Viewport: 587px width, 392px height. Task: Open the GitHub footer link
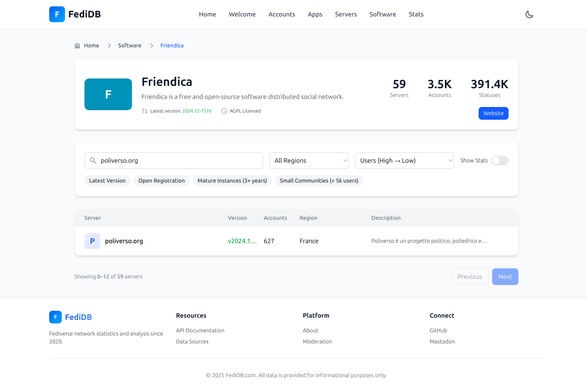(x=438, y=331)
